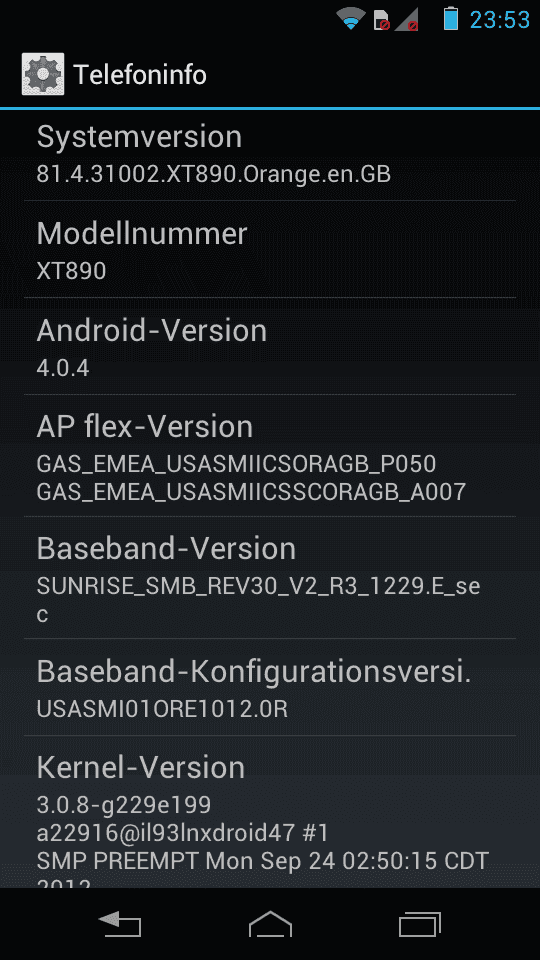The image size is (540, 960).
Task: Tap the XT890 model value text
Action: coord(72,270)
